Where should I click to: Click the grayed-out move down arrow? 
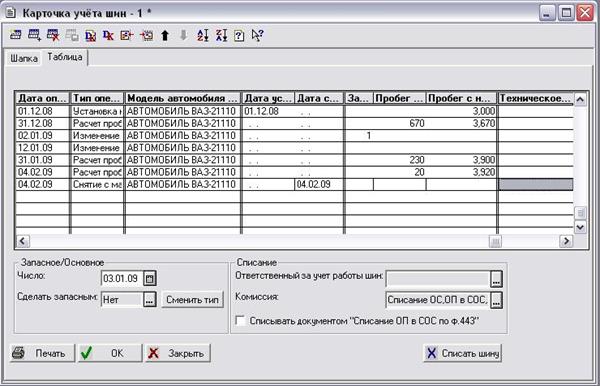point(183,36)
